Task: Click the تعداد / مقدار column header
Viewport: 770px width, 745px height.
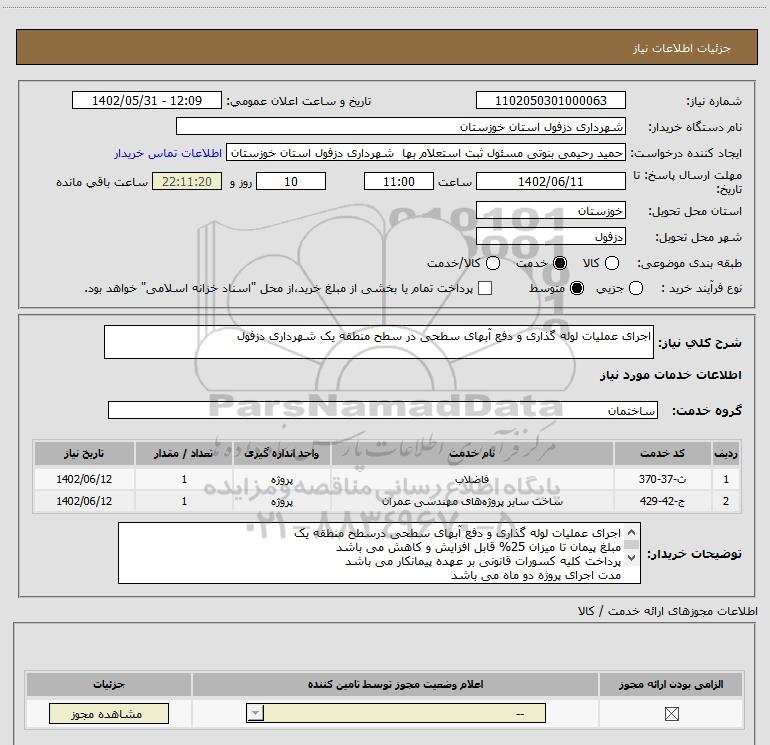Action: 184,453
